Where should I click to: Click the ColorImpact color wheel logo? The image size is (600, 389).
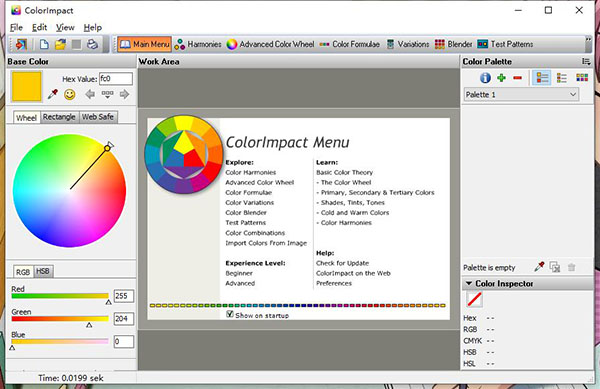click(x=184, y=154)
